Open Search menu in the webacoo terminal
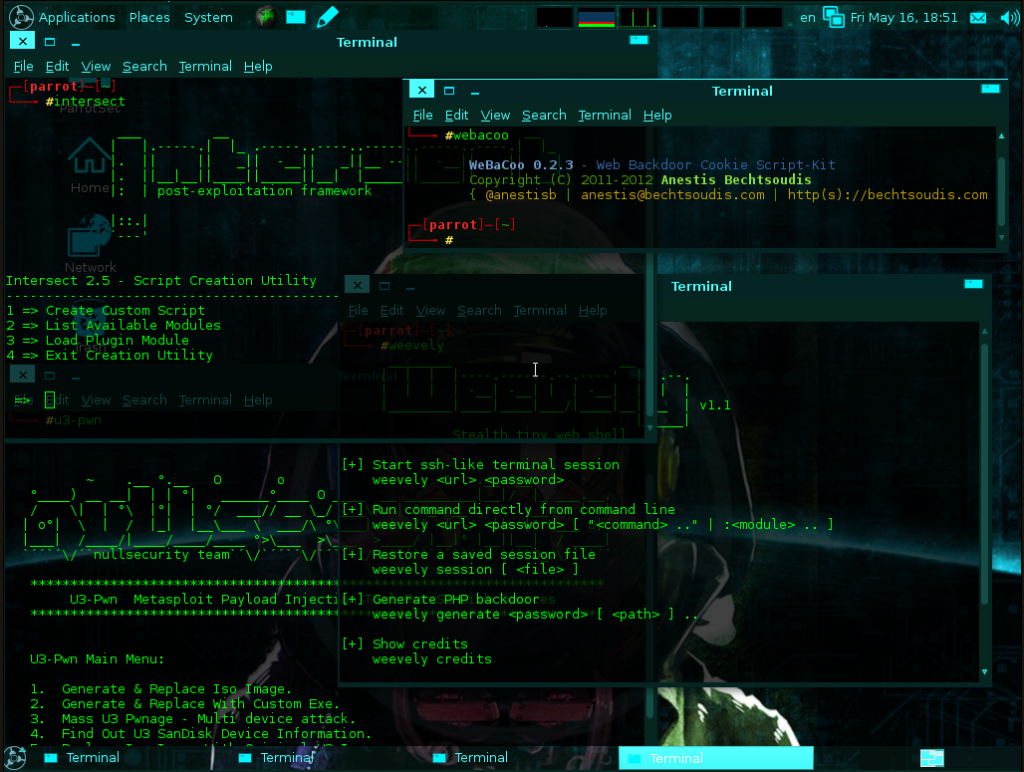The width and height of the screenshot is (1024, 772). (x=544, y=115)
